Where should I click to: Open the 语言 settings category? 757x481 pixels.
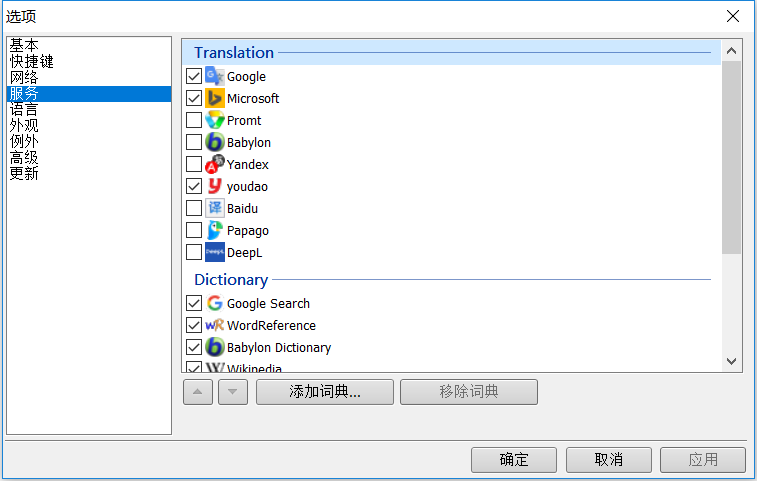[x=89, y=110]
